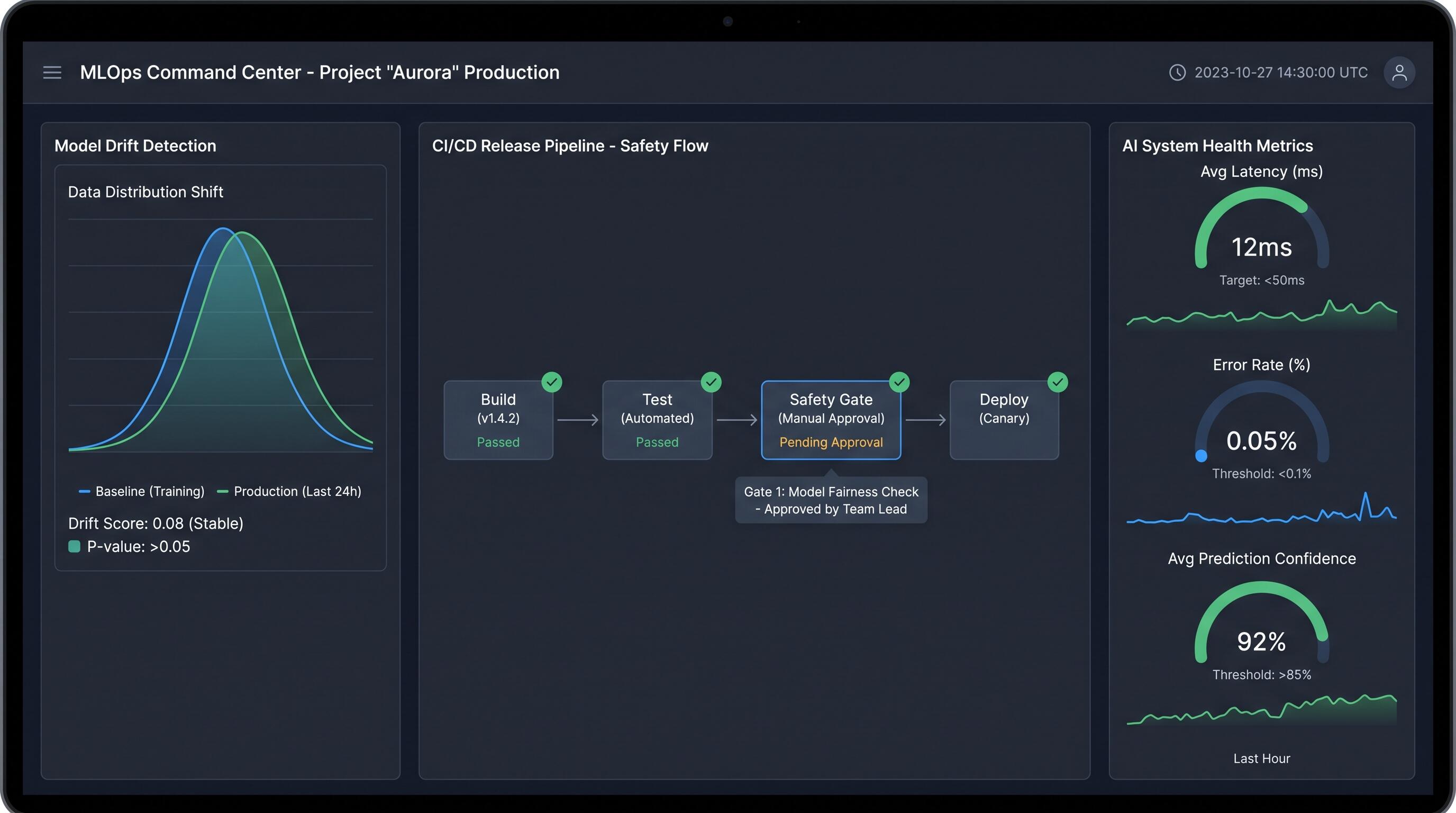This screenshot has width=1456, height=813.
Task: Click the green checkmark on Deploy stage
Action: (1058, 382)
